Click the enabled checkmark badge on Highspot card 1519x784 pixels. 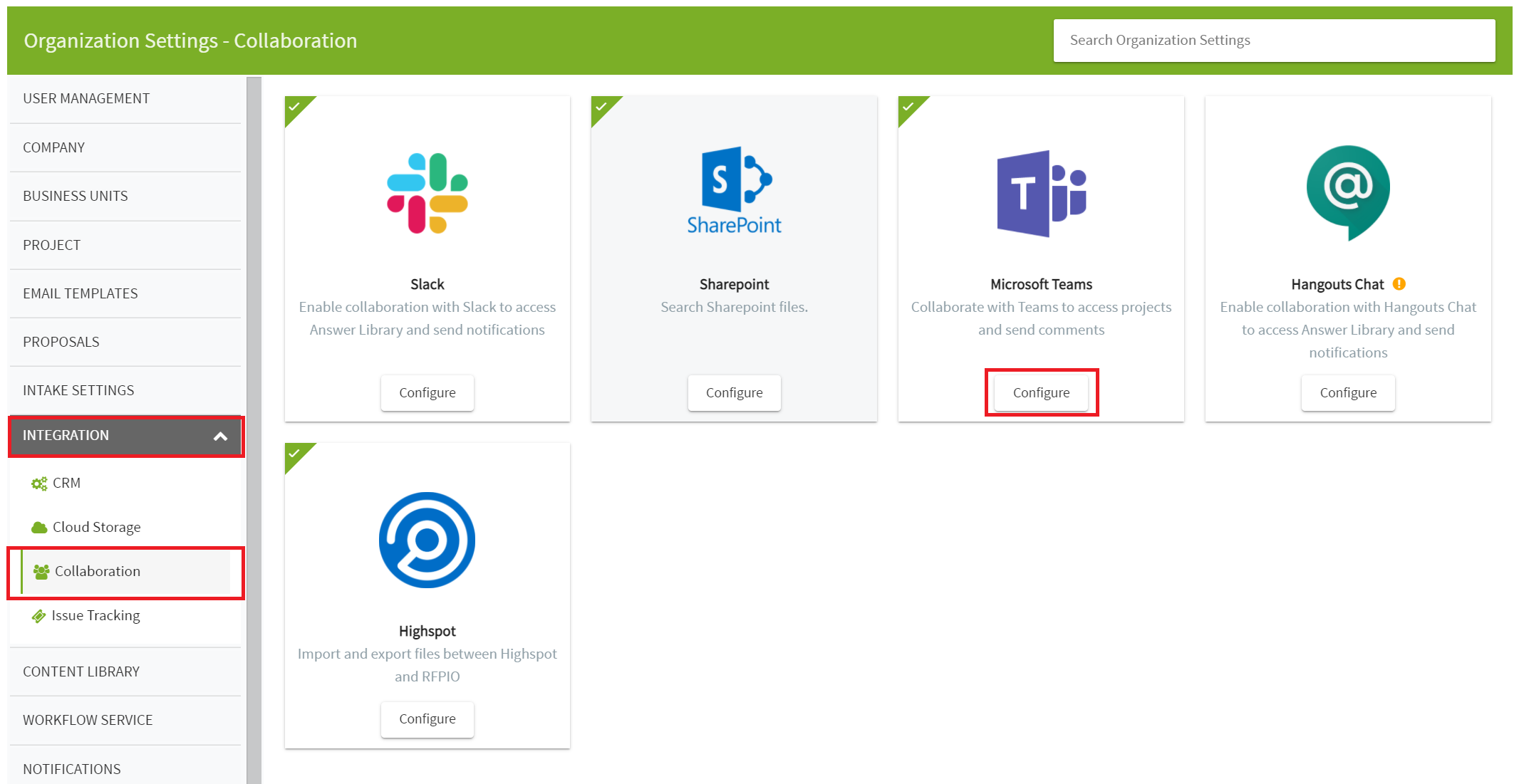tap(294, 454)
